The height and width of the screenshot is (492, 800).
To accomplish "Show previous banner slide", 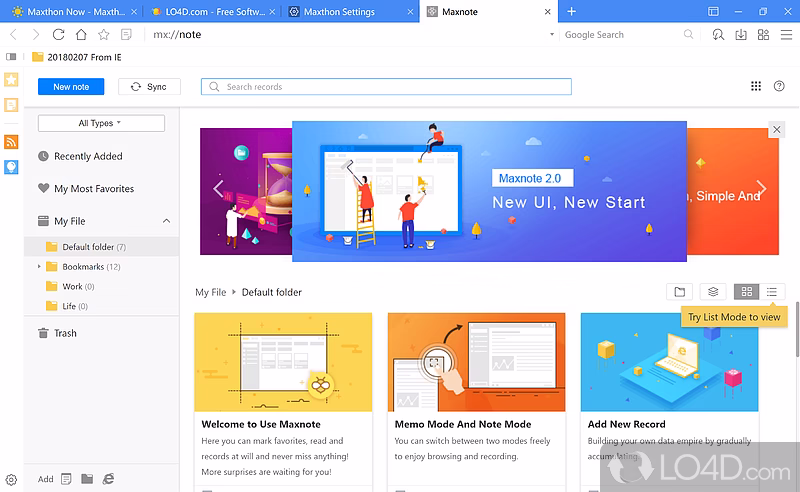I will [218, 189].
